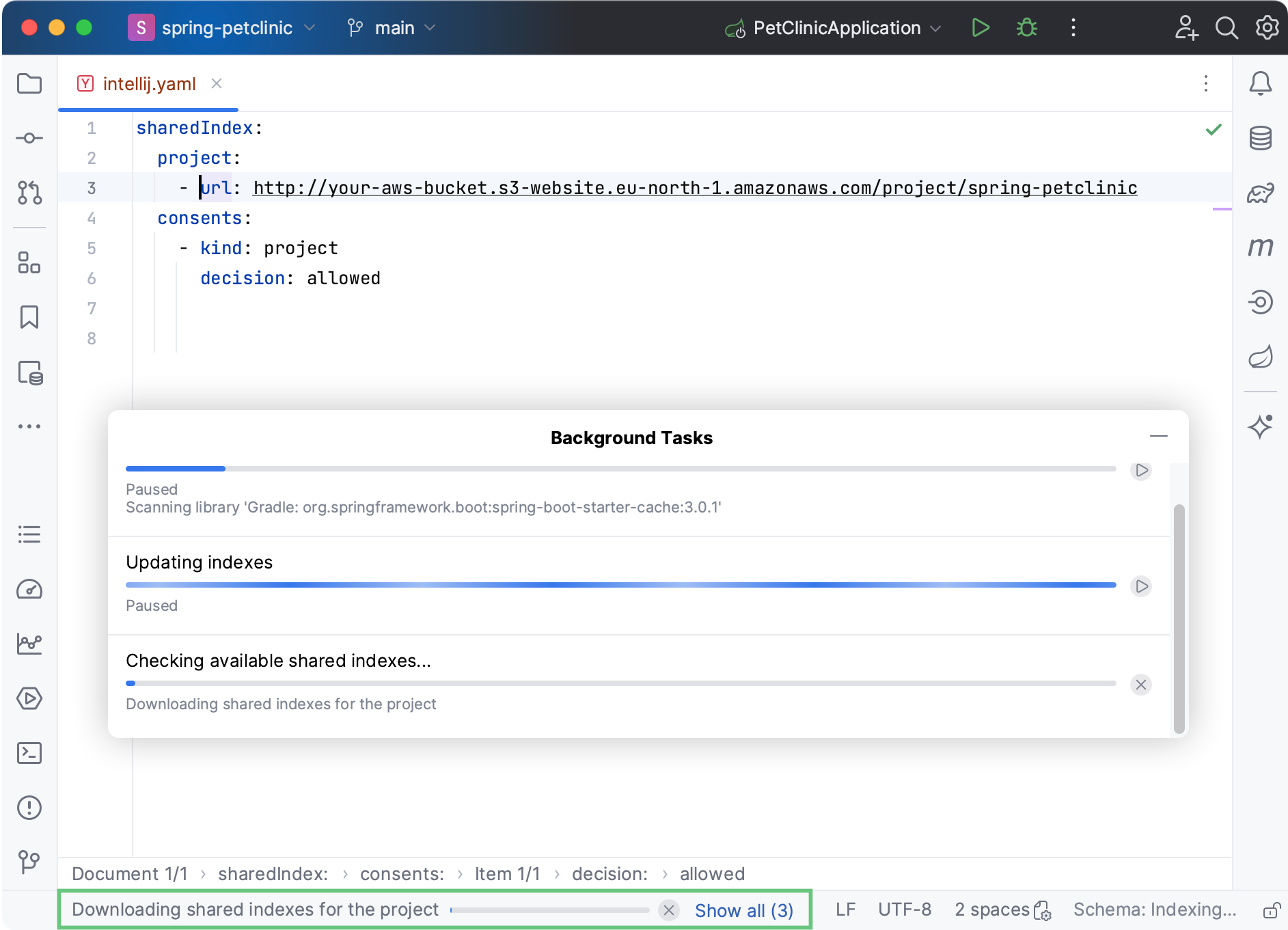Image resolution: width=1288 pixels, height=930 pixels.
Task: Open the Project tool window folder icon
Action: coord(29,84)
